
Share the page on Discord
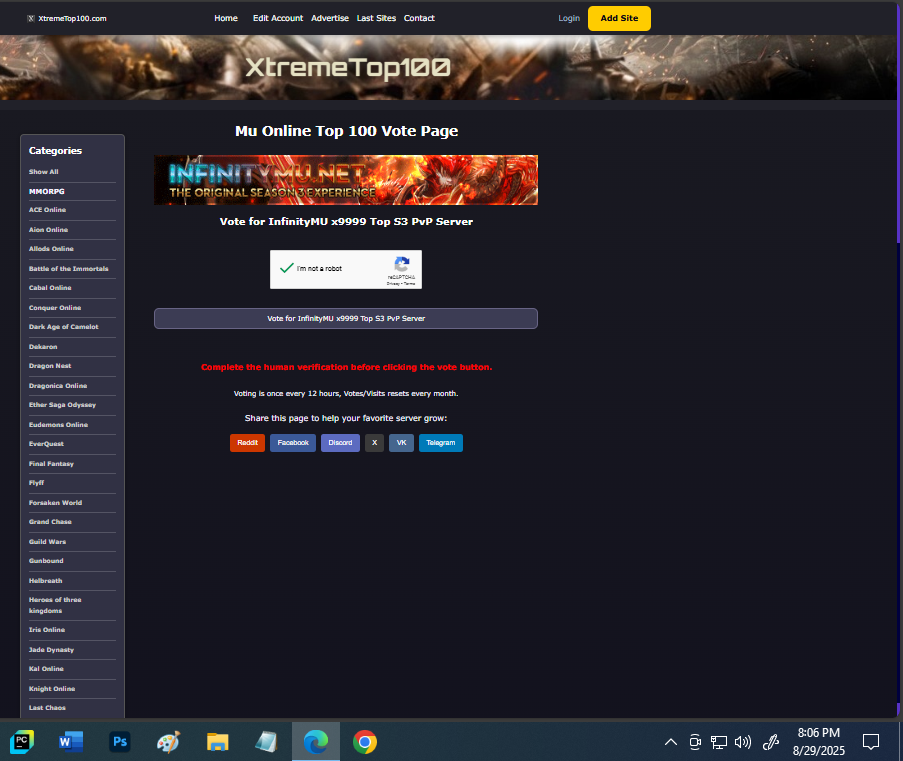[x=340, y=443]
